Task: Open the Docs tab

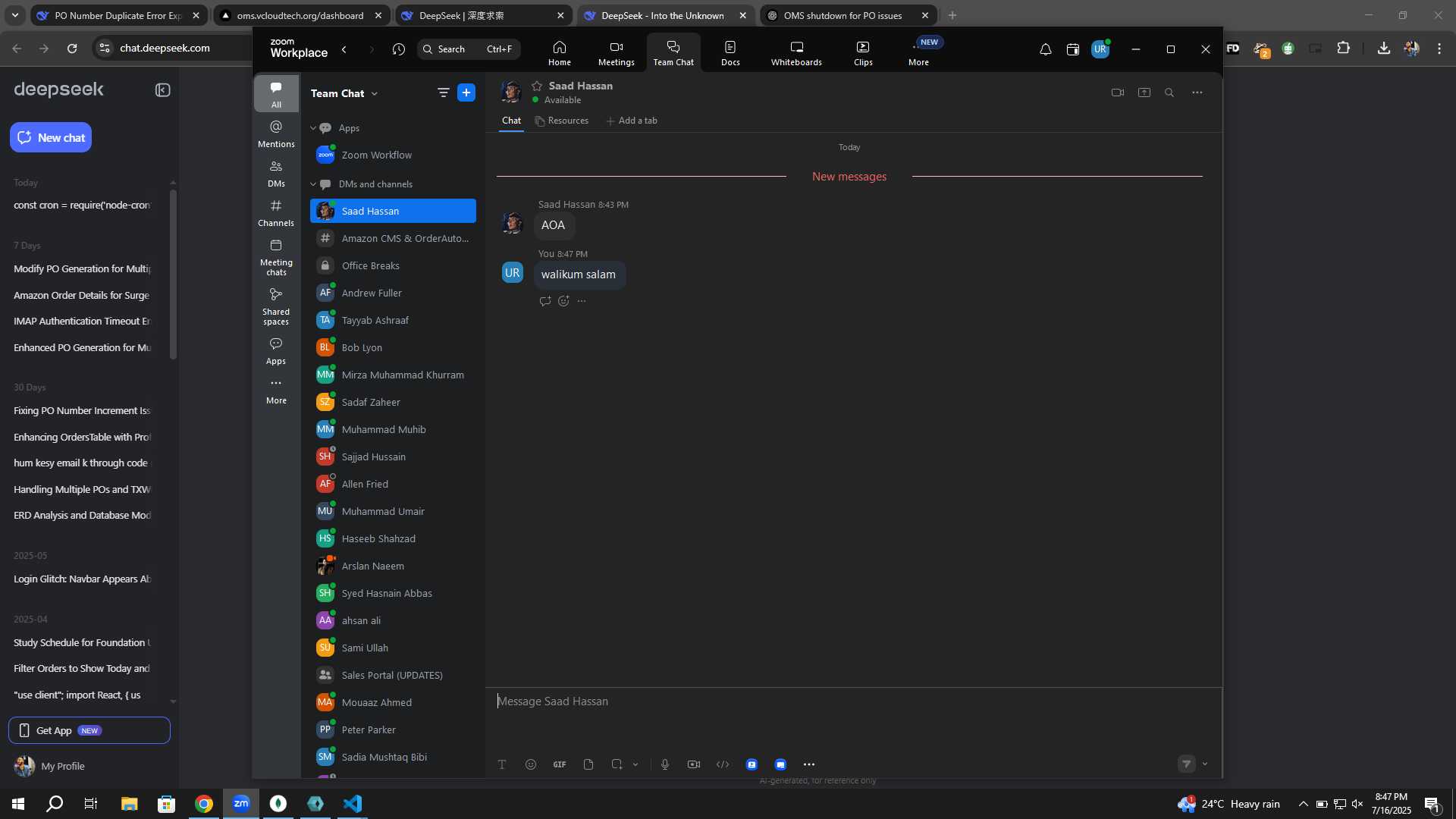Action: coord(730,53)
